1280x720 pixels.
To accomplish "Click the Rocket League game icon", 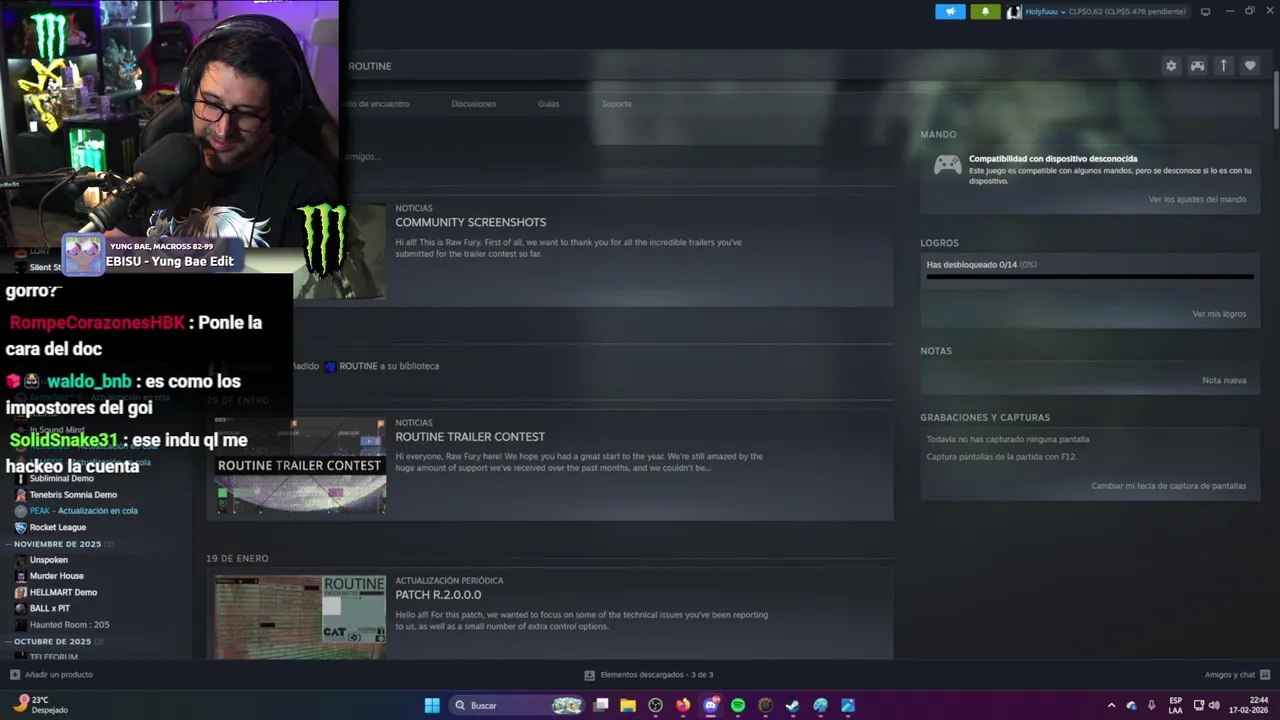I will (x=21, y=528).
